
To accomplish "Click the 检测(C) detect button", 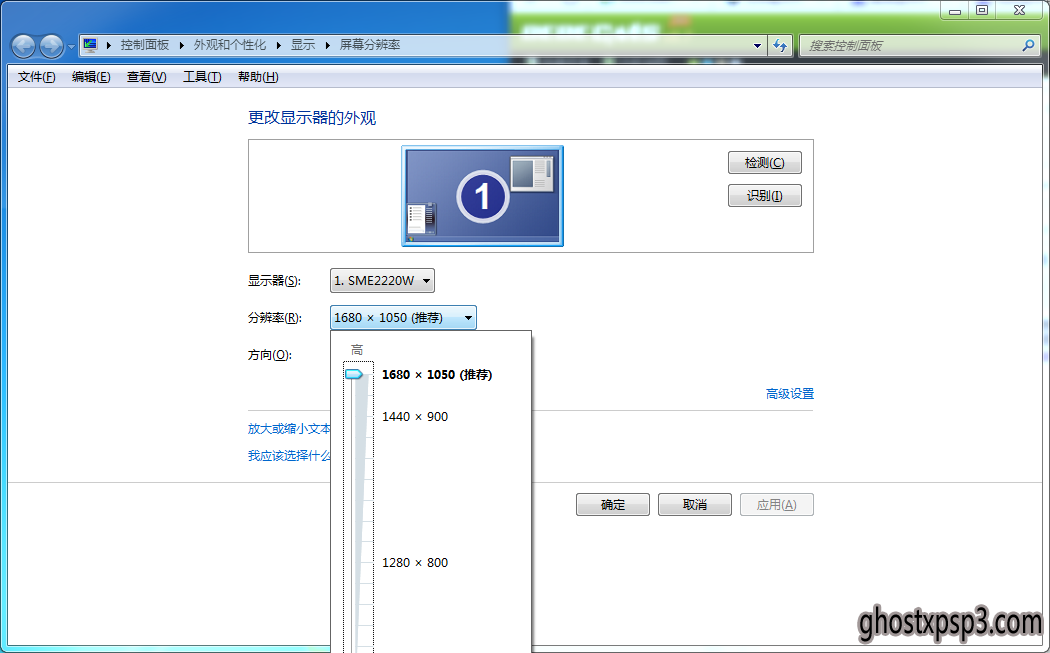I will [x=765, y=163].
